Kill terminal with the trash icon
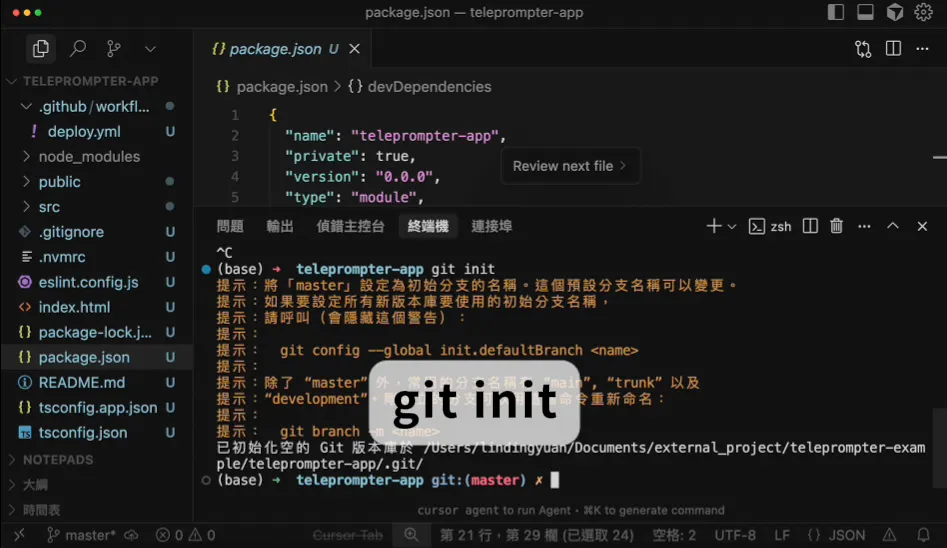This screenshot has height=548, width=947. pyautogui.click(x=836, y=227)
